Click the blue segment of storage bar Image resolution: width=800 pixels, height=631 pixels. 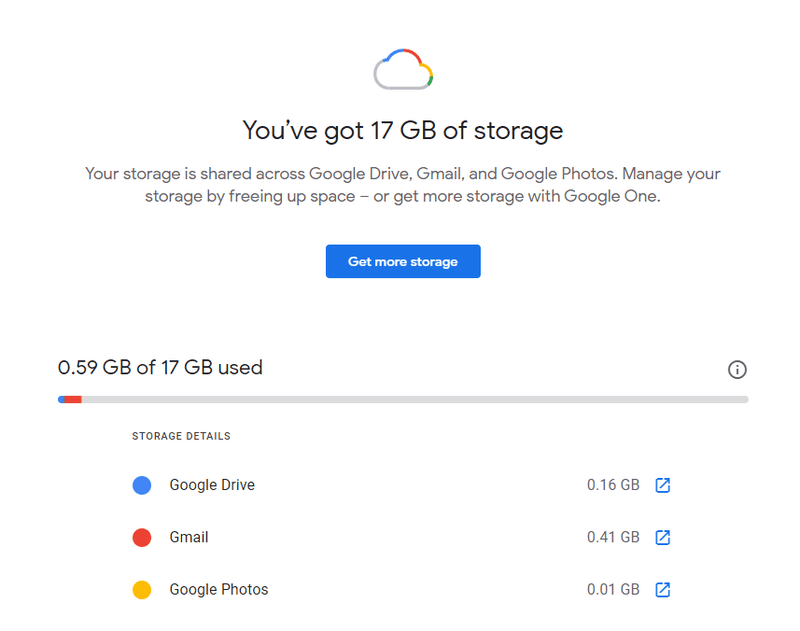point(61,399)
